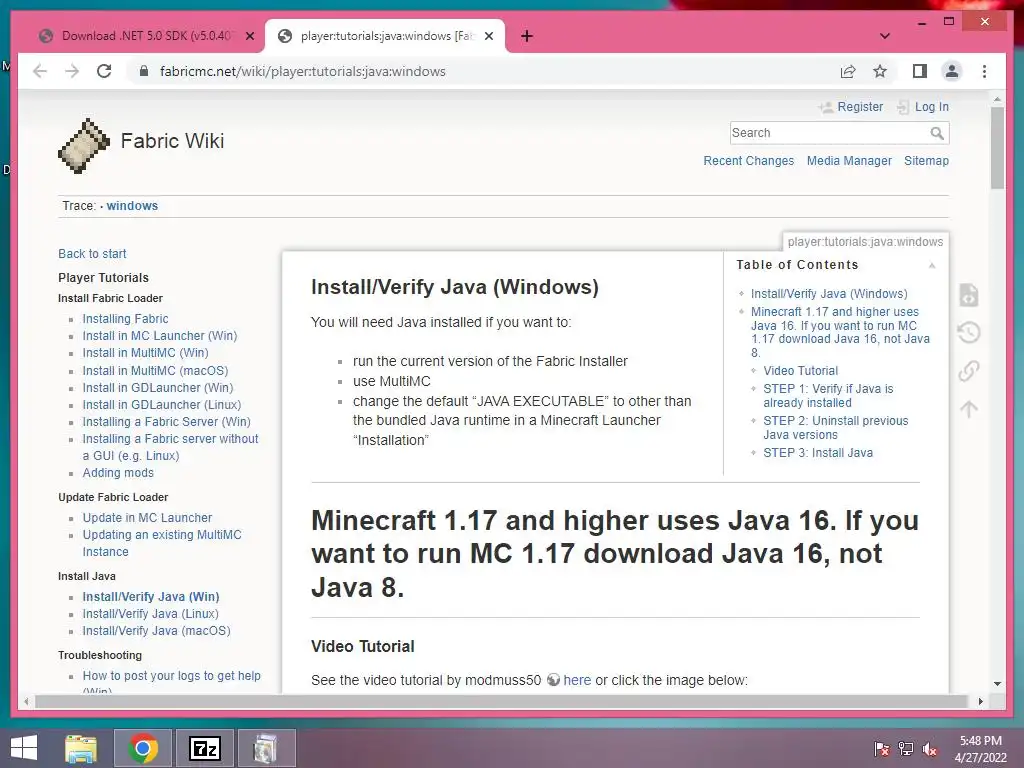
Task: Click the windows trace breadcrumb
Action: 132,206
